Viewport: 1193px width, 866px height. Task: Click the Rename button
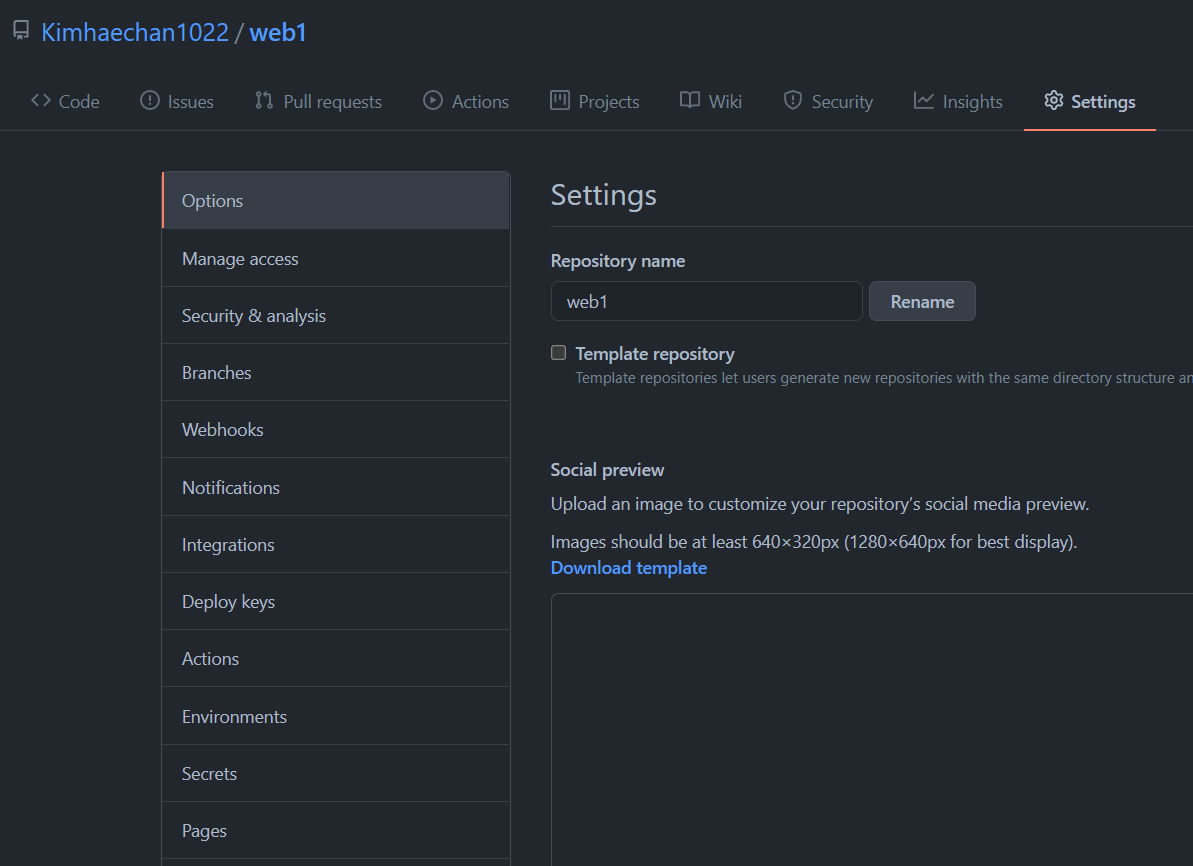point(922,301)
